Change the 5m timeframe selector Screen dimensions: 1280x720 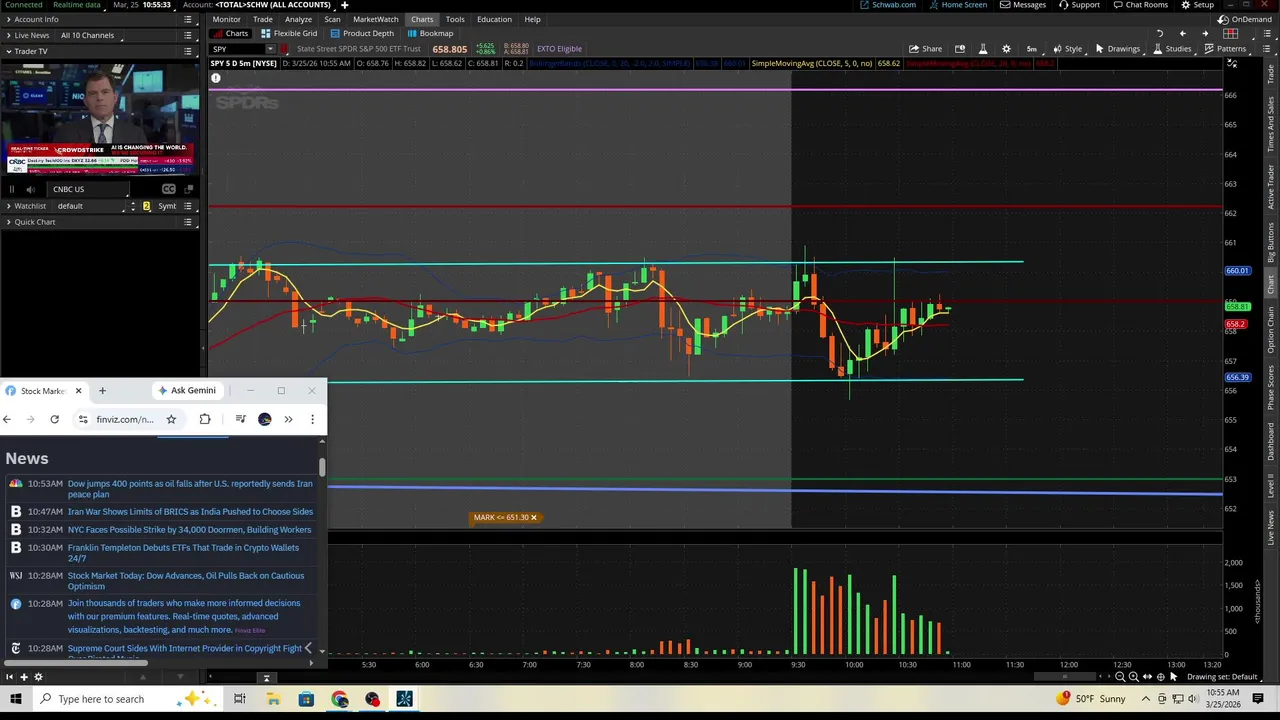(1032, 49)
